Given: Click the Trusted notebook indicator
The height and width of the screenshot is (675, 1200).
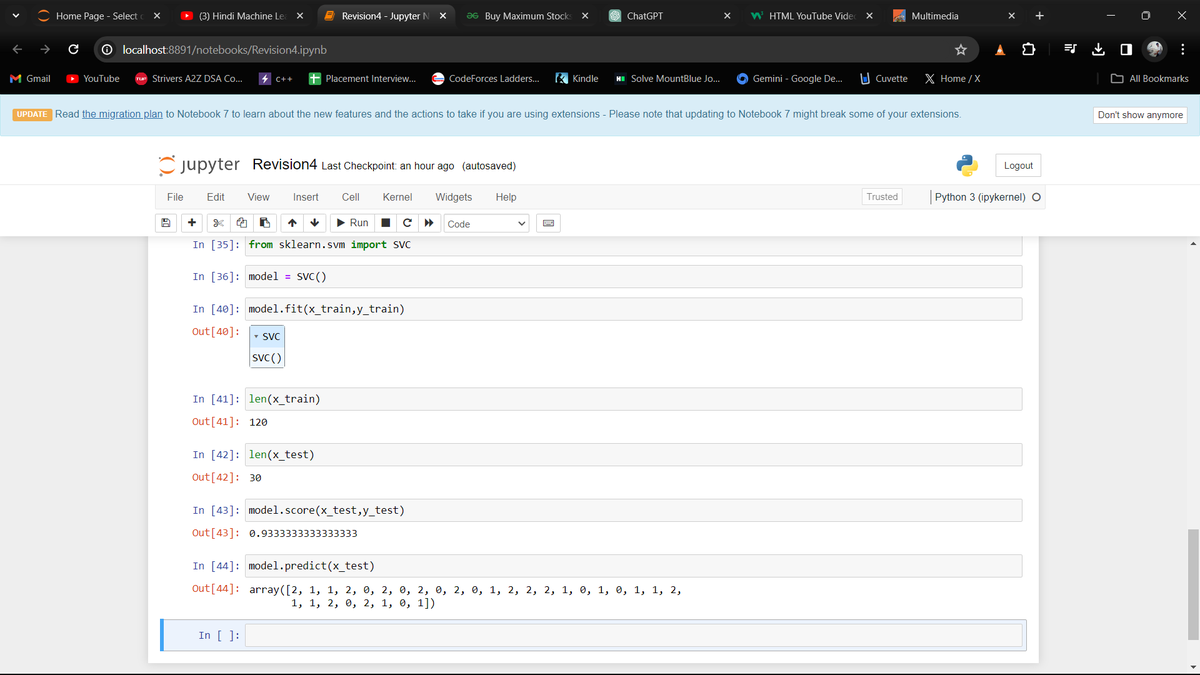Looking at the screenshot, I should tap(882, 197).
